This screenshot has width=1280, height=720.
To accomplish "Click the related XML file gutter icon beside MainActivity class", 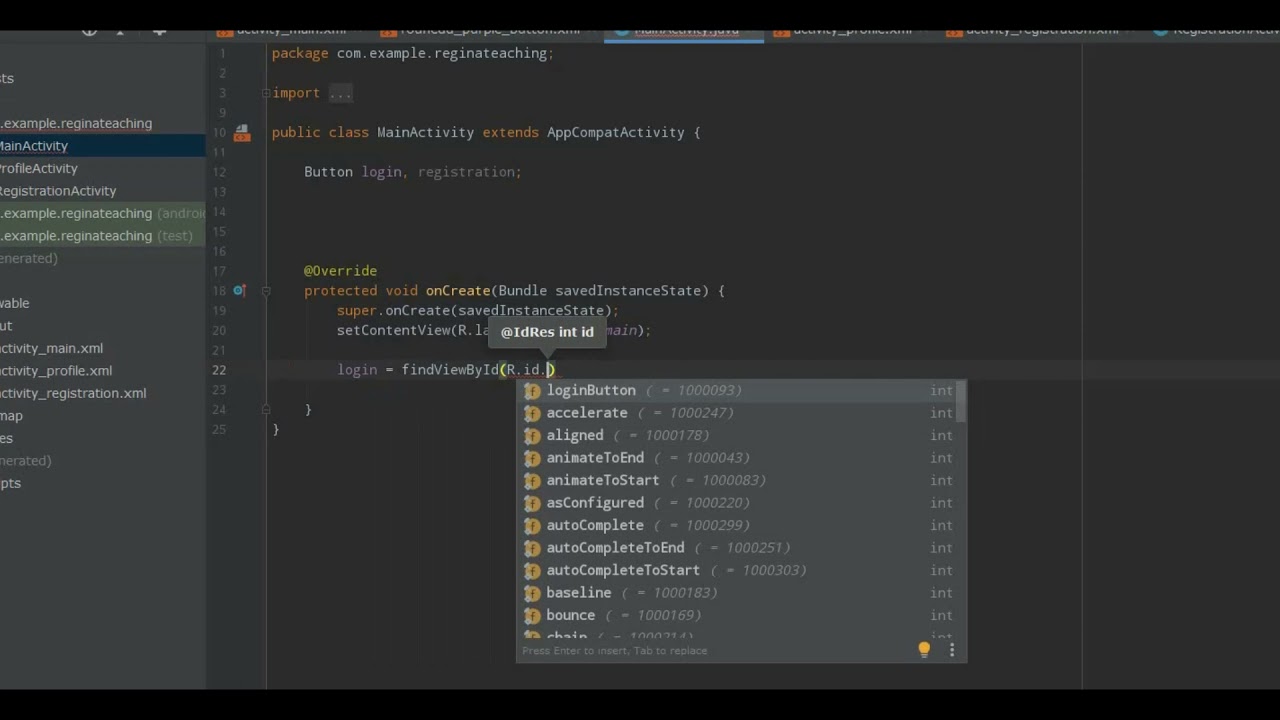I will pyautogui.click(x=242, y=132).
